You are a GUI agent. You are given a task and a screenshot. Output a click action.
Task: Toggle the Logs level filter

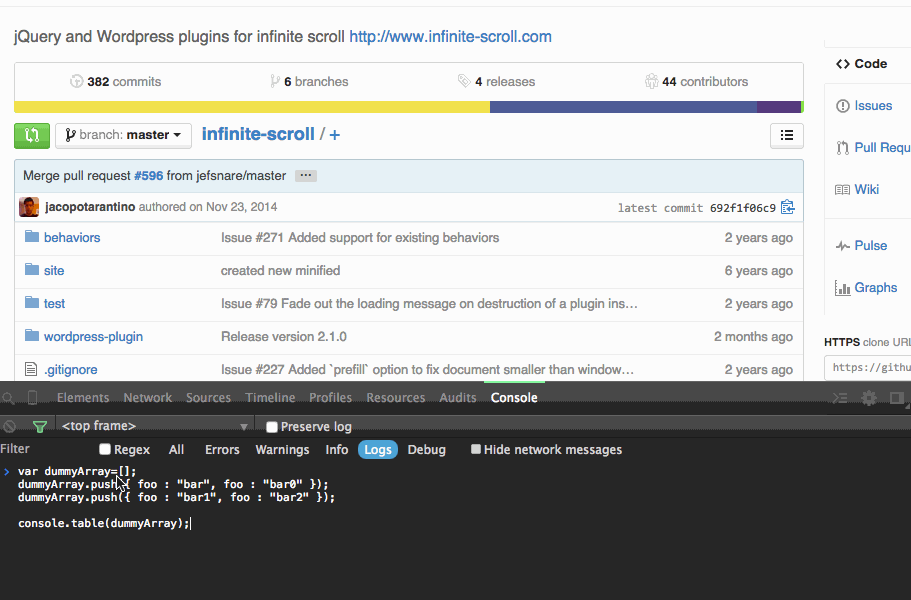378,450
